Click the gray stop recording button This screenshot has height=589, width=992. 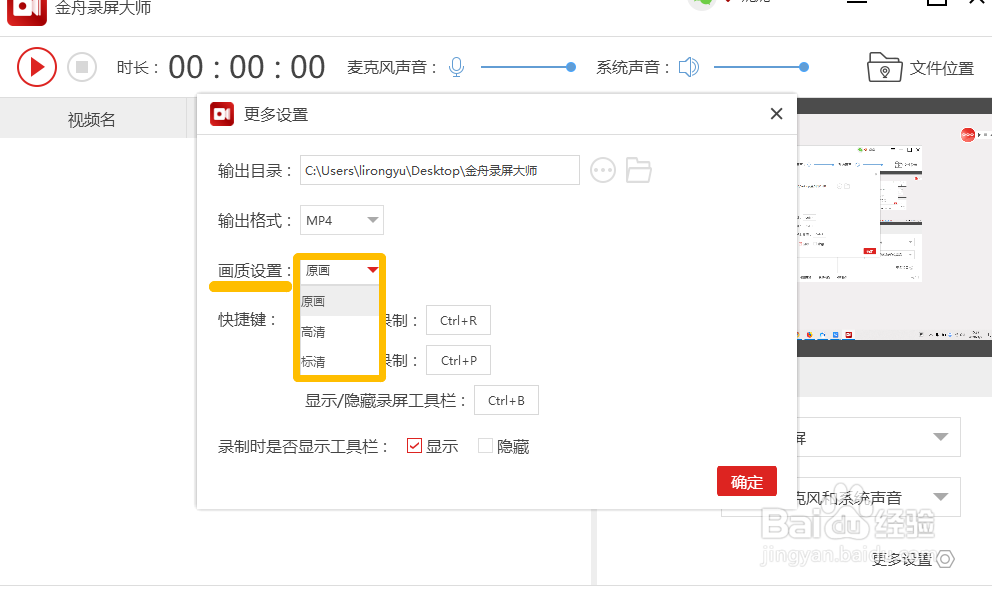[82, 67]
